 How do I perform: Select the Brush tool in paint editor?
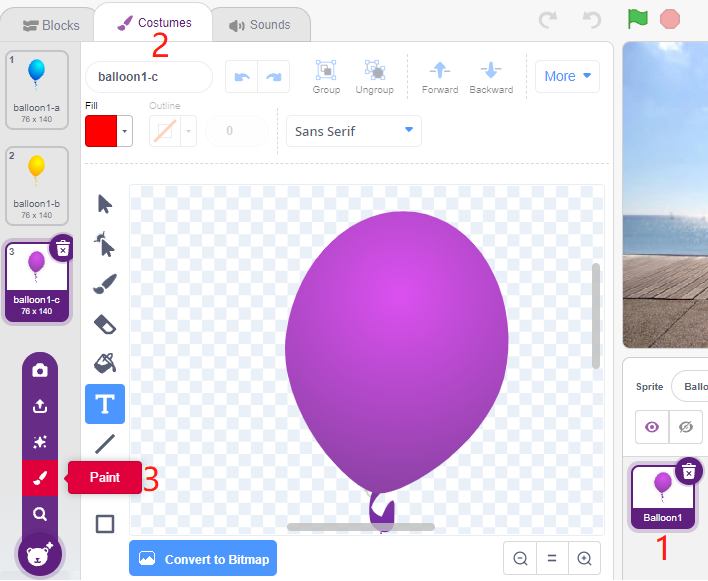[105, 284]
